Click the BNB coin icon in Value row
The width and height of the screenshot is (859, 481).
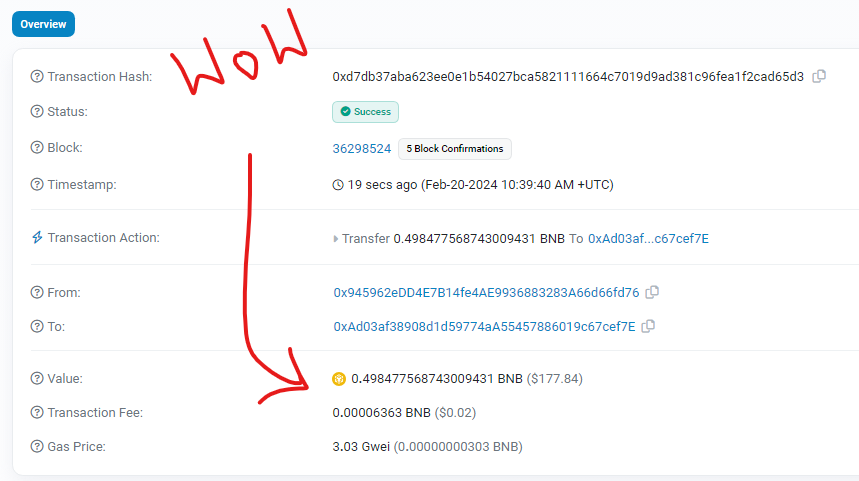[339, 379]
